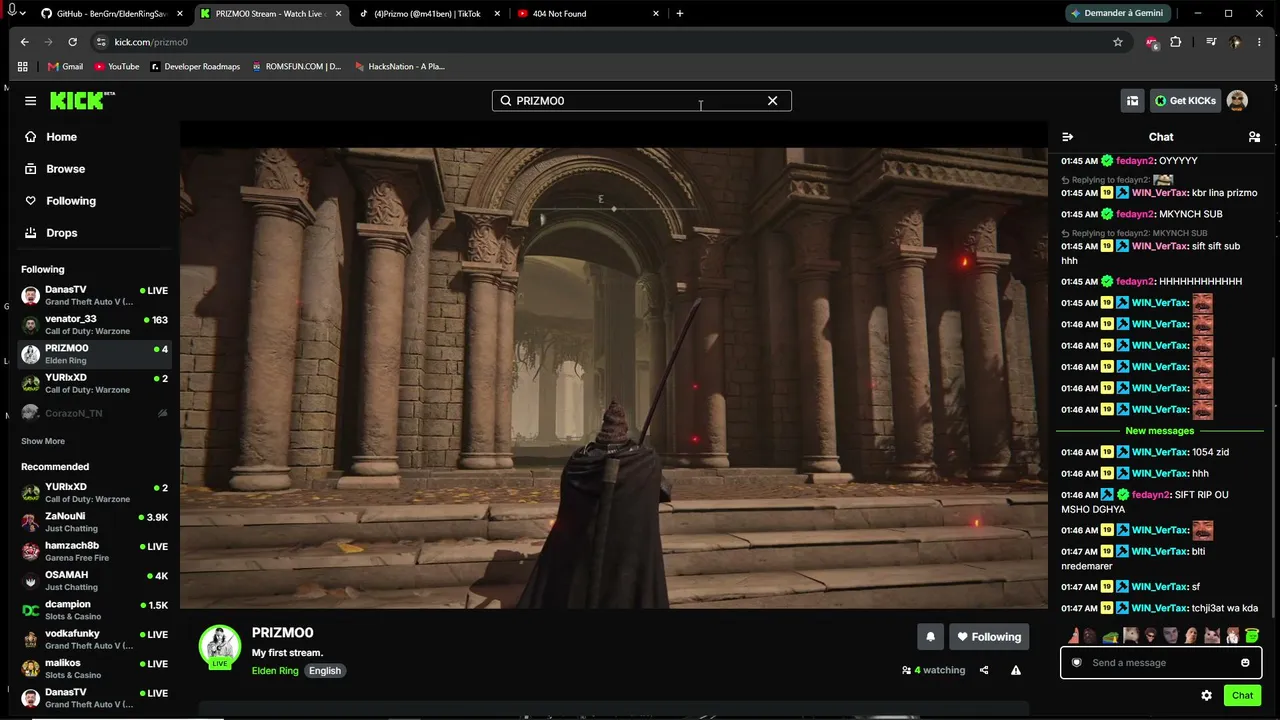Click the chat identity shield icon
The height and width of the screenshot is (720, 1280).
click(1077, 663)
